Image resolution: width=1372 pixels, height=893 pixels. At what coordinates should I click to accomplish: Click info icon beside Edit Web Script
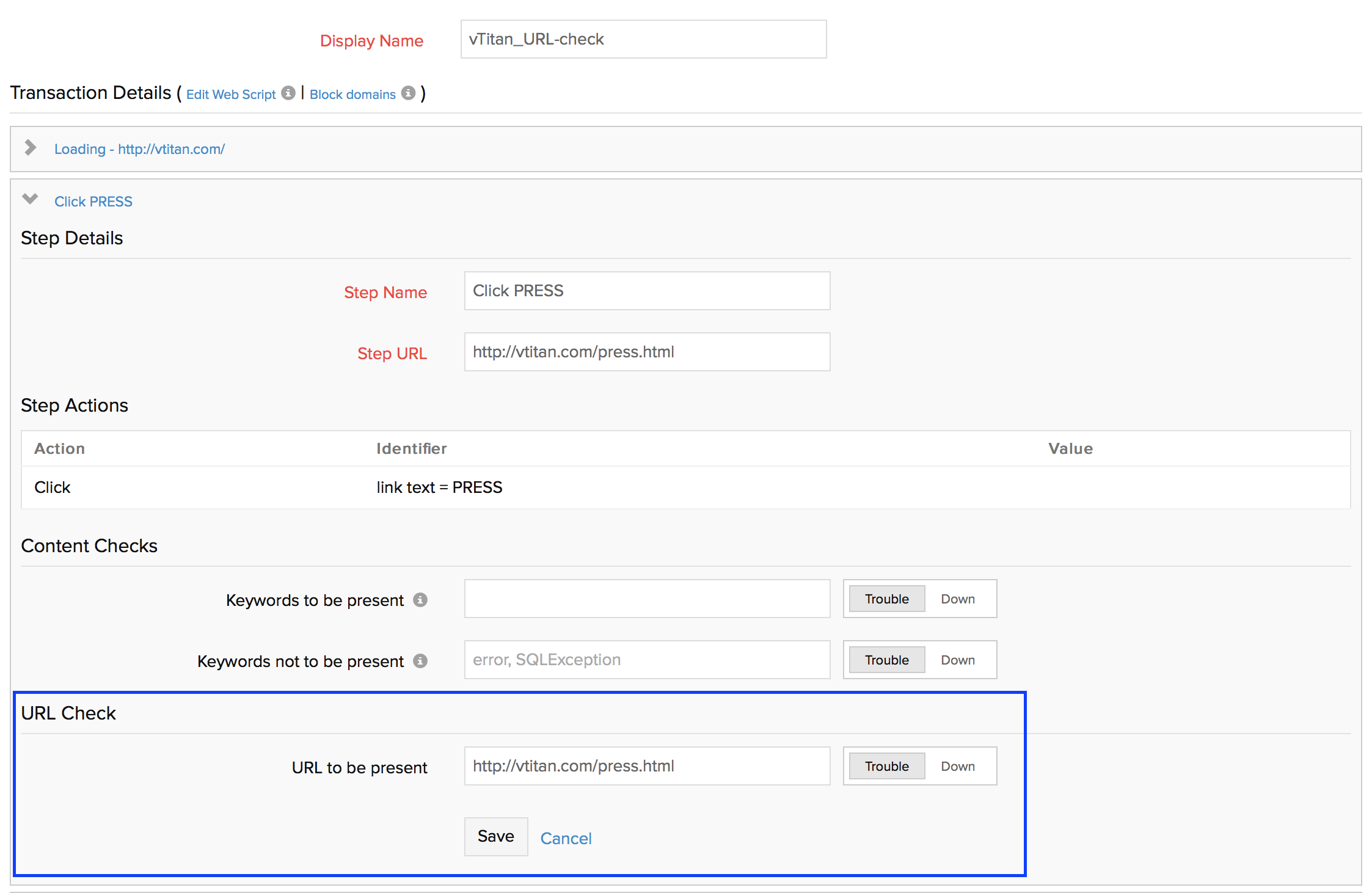[x=288, y=93]
